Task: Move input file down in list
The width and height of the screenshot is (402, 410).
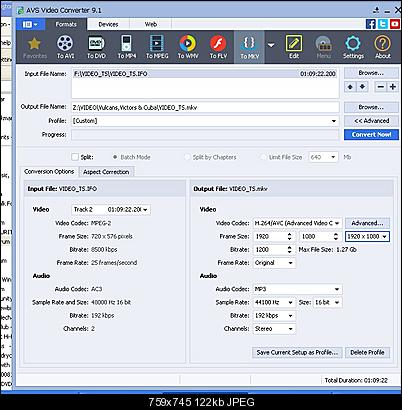Action: click(362, 87)
